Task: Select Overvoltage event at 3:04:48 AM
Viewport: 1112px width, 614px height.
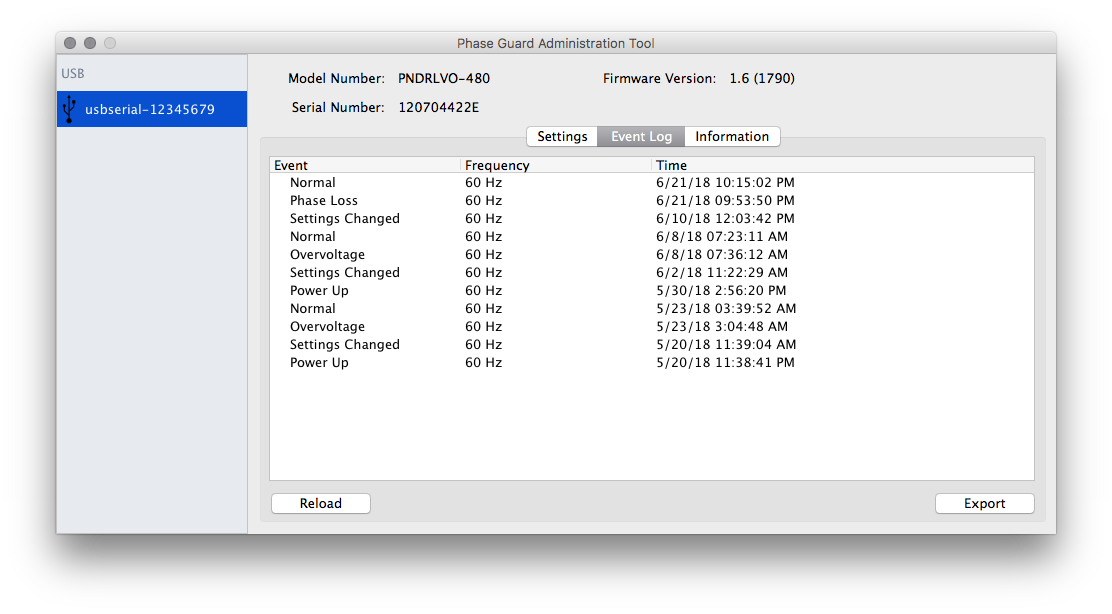Action: click(x=652, y=327)
